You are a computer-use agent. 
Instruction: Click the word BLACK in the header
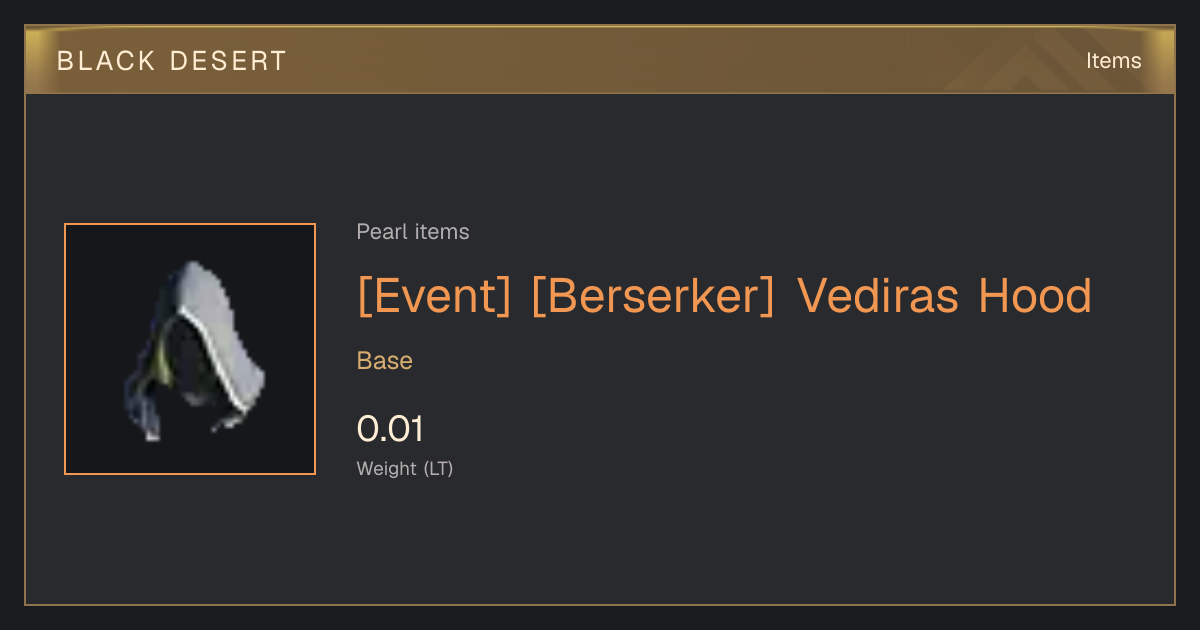[x=105, y=61]
